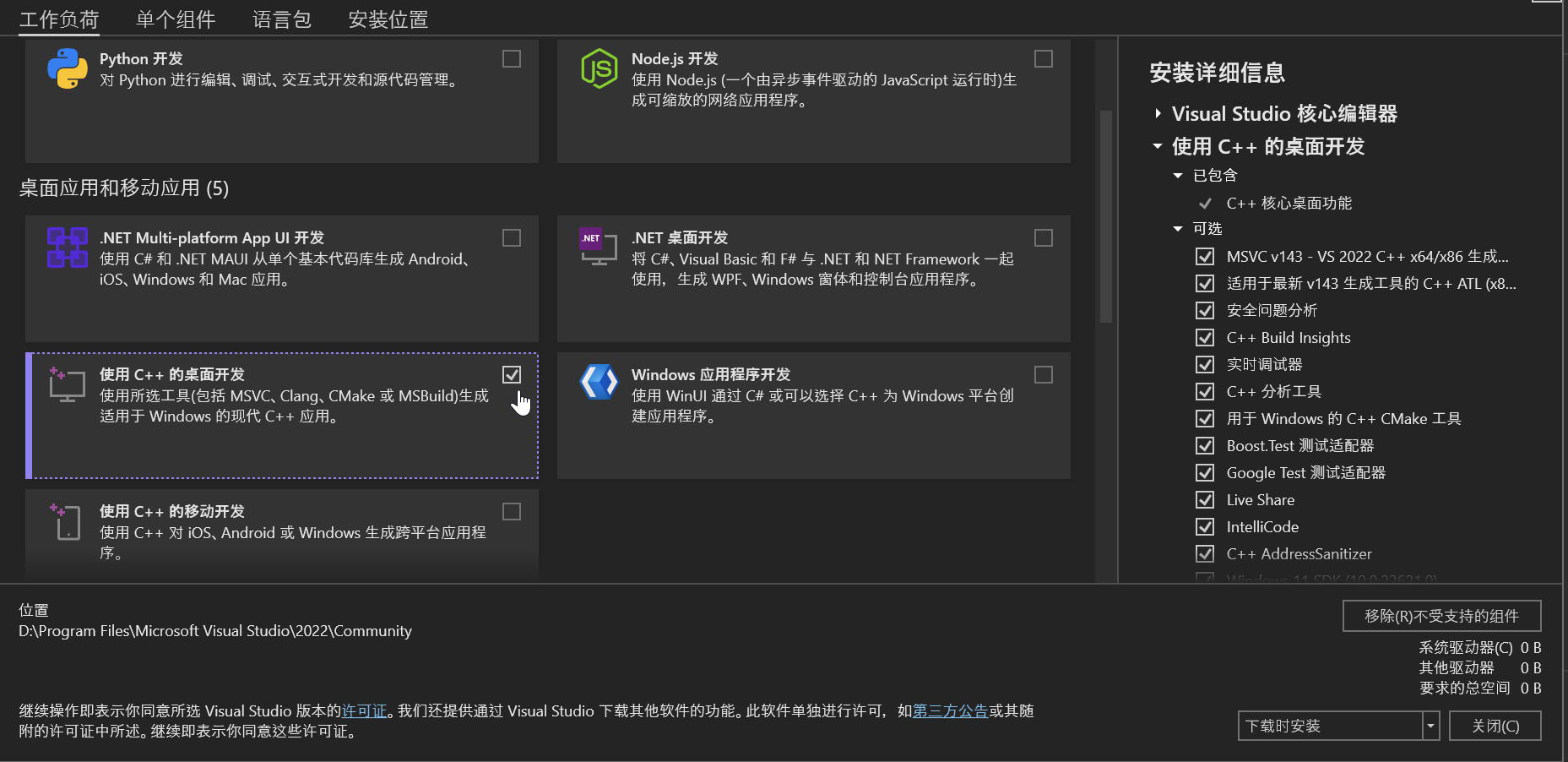
Task: Open the 语言包 tab
Action: coord(282,19)
